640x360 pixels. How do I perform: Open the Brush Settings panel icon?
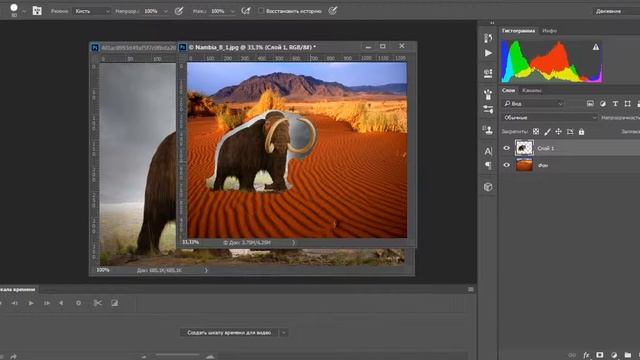point(37,11)
